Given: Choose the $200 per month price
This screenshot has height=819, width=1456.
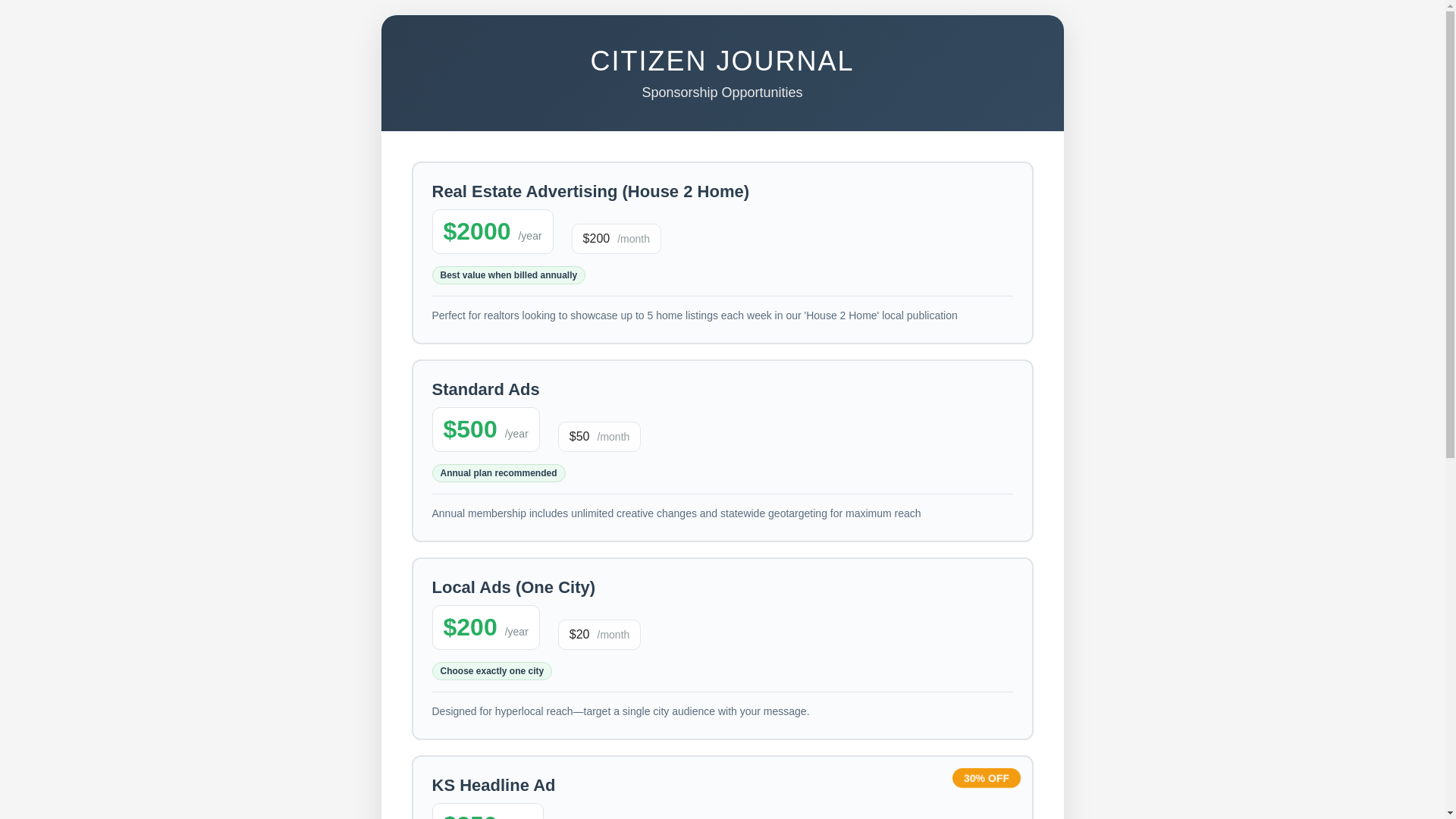Looking at the screenshot, I should (616, 239).
